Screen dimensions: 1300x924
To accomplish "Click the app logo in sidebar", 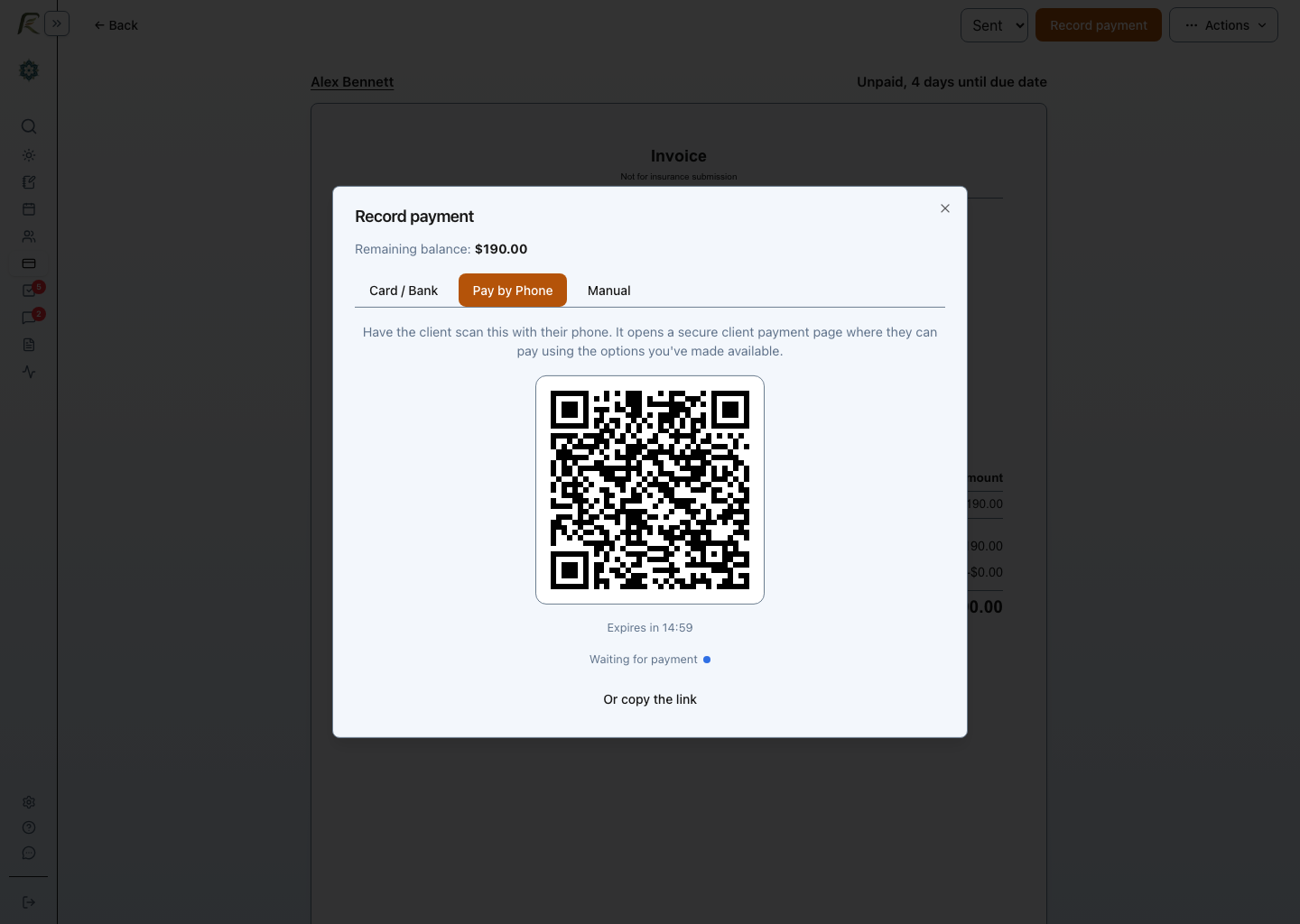I will coord(28,23).
